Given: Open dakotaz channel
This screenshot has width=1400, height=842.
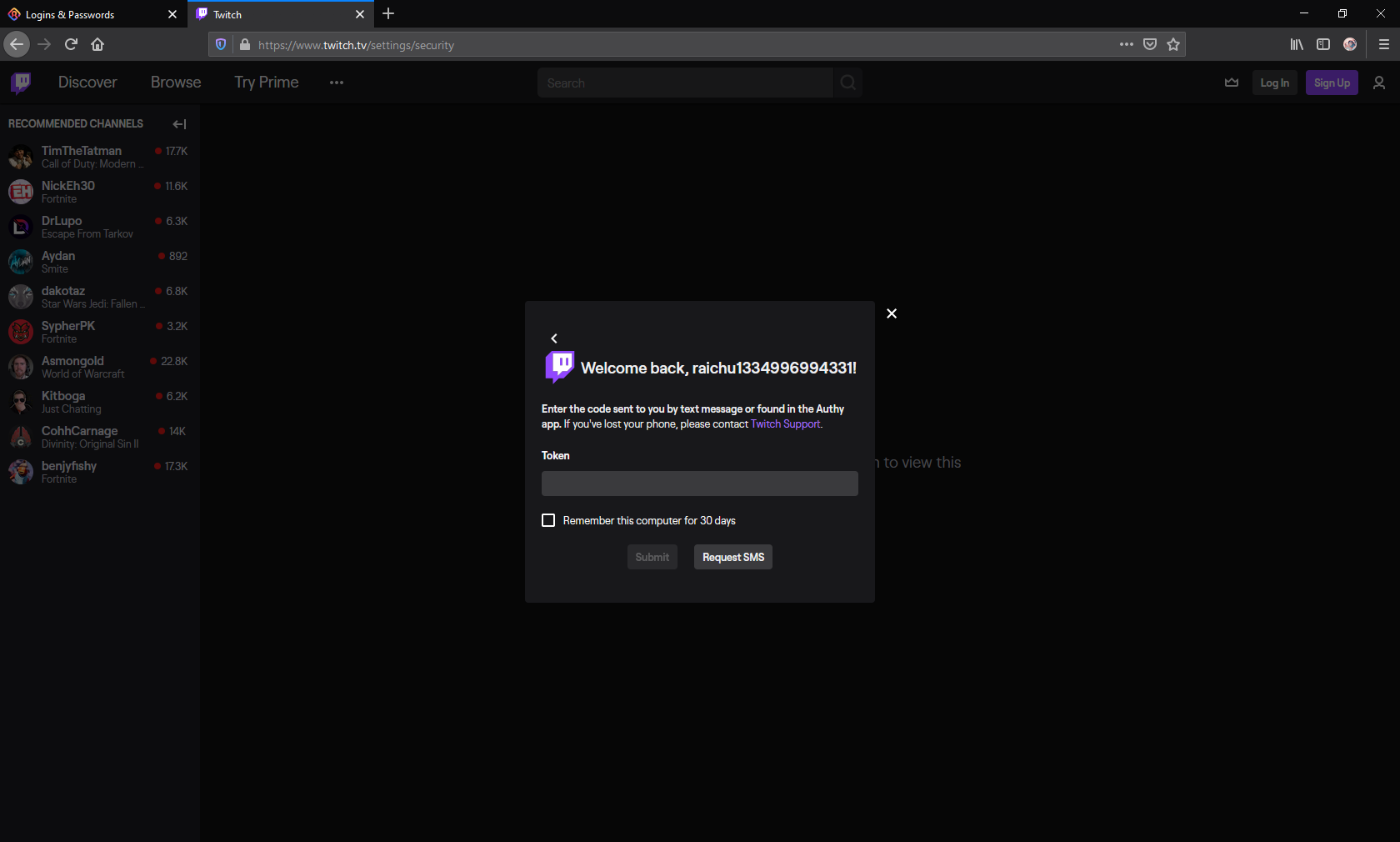Looking at the screenshot, I should click(98, 297).
